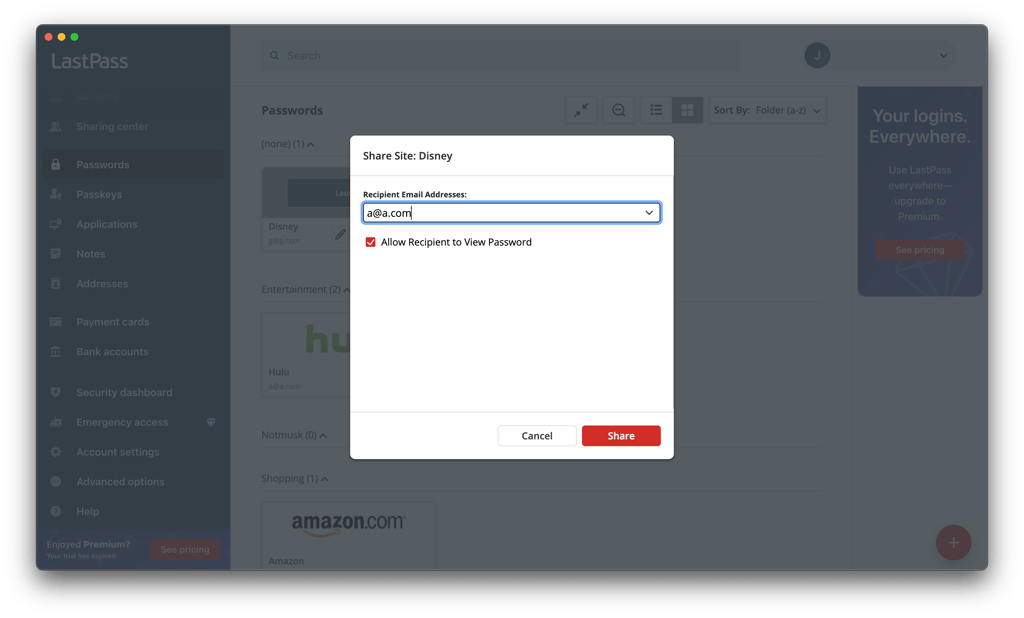
Task: Open Security dashboard
Action: [124, 393]
